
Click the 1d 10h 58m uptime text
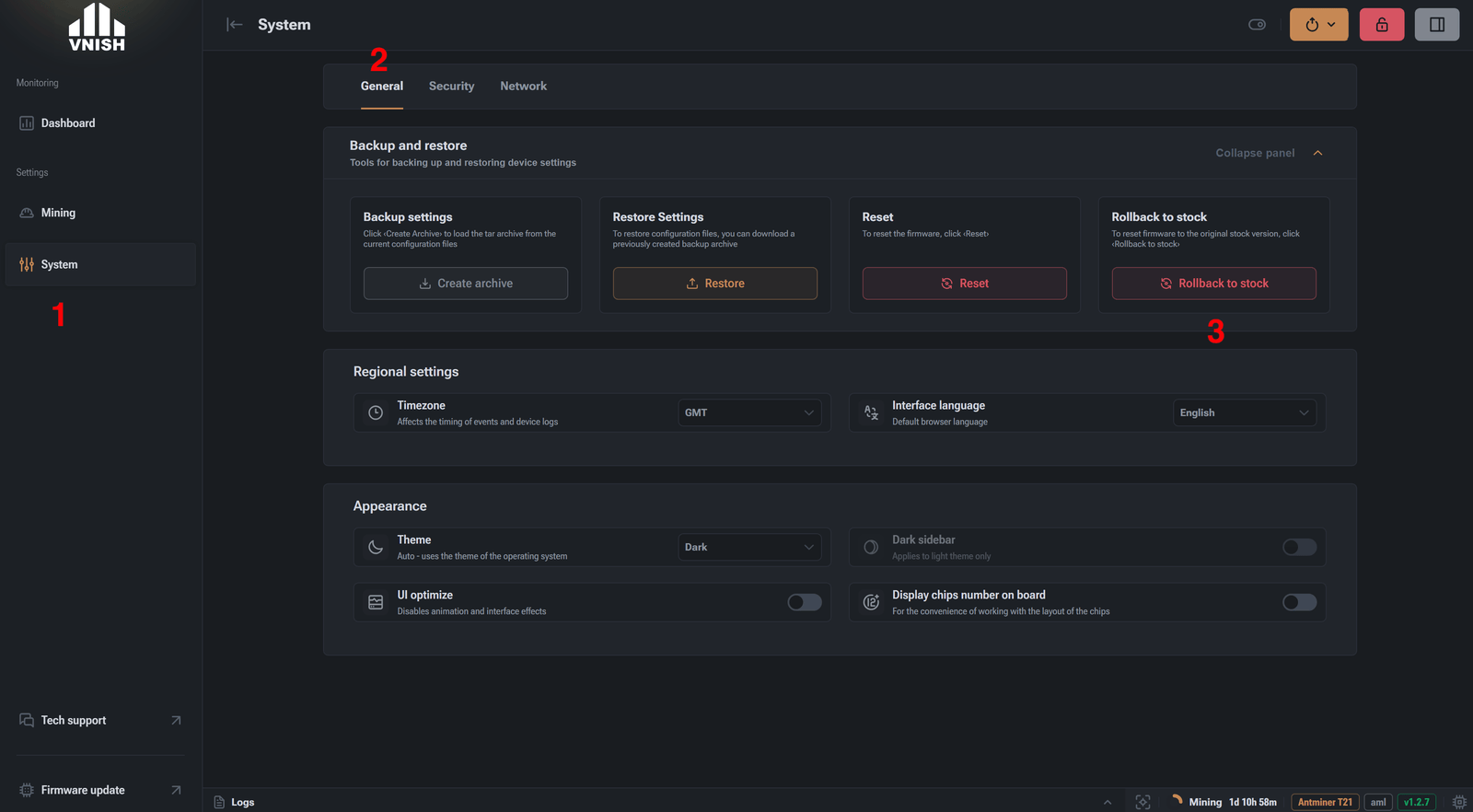pos(1253,802)
